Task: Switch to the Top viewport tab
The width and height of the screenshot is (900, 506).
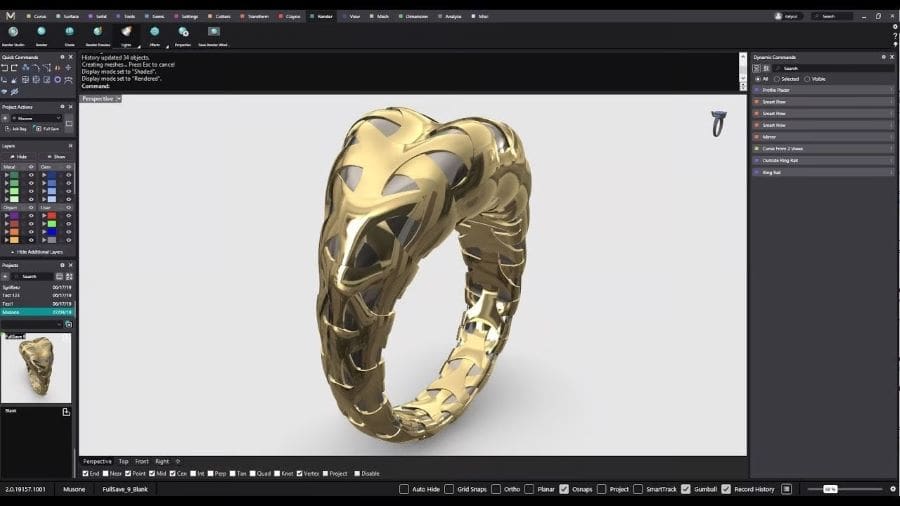Action: coord(123,461)
